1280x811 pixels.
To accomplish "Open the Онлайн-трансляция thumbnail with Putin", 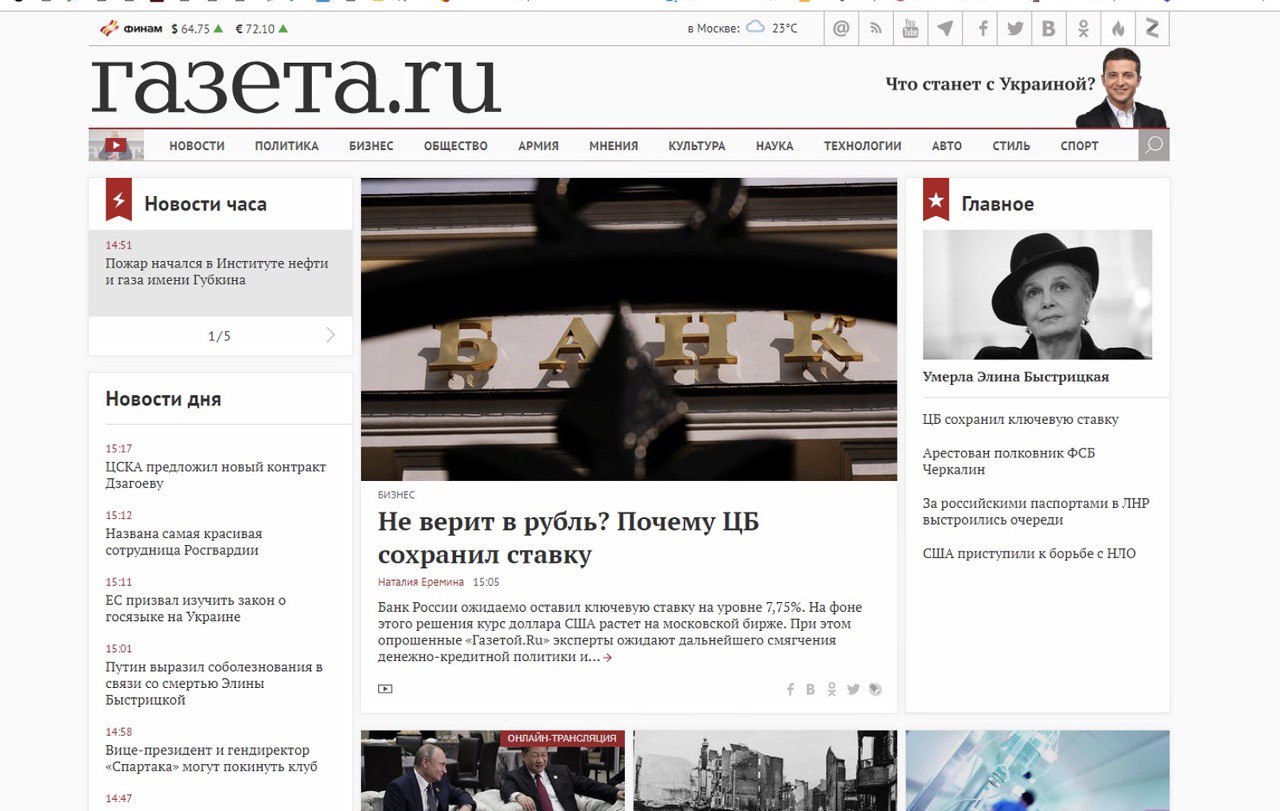I will (x=493, y=771).
